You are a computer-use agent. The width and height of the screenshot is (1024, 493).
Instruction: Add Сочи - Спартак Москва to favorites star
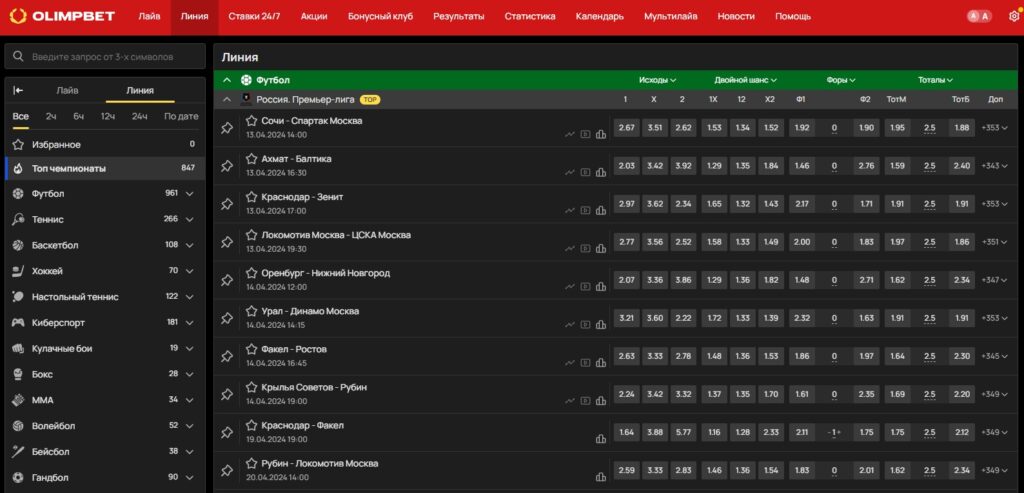coord(251,121)
